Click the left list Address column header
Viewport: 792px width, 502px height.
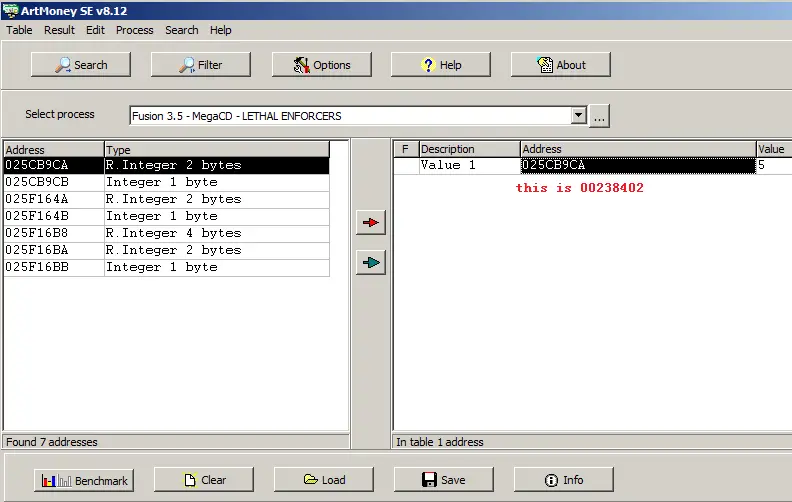pyautogui.click(x=54, y=149)
